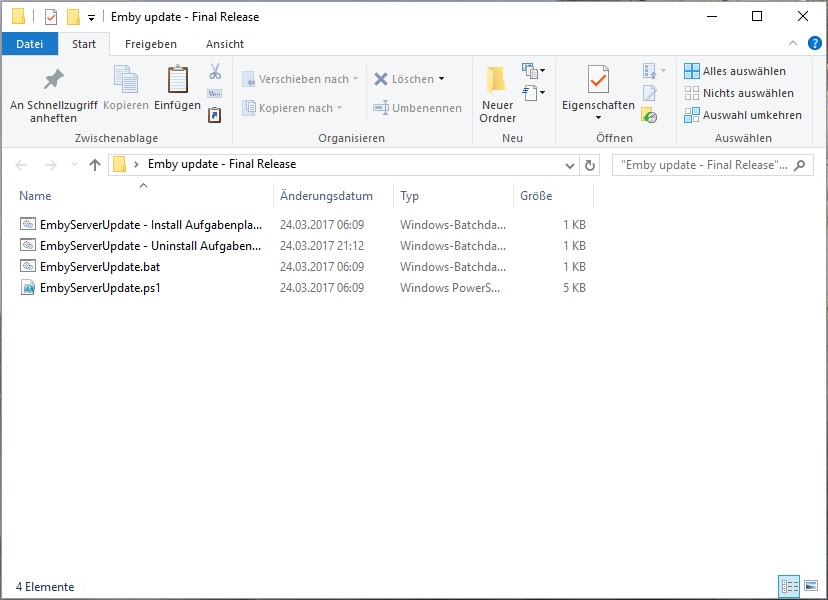Click the copy path icon

[x=214, y=93]
